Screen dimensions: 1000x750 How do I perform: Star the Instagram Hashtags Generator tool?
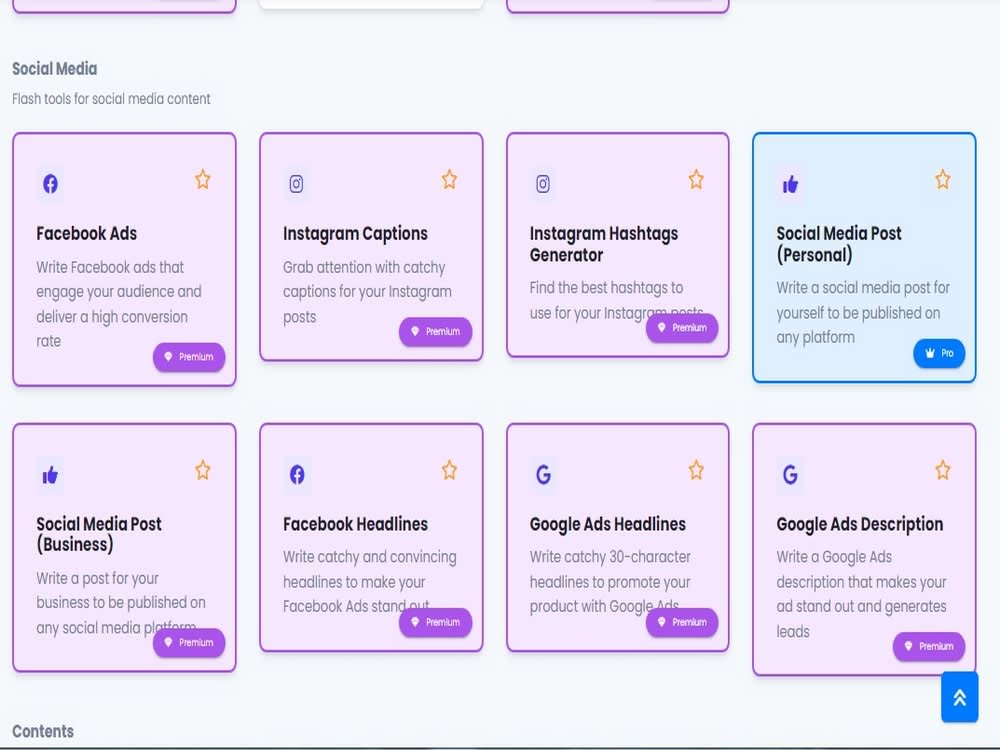pos(696,179)
